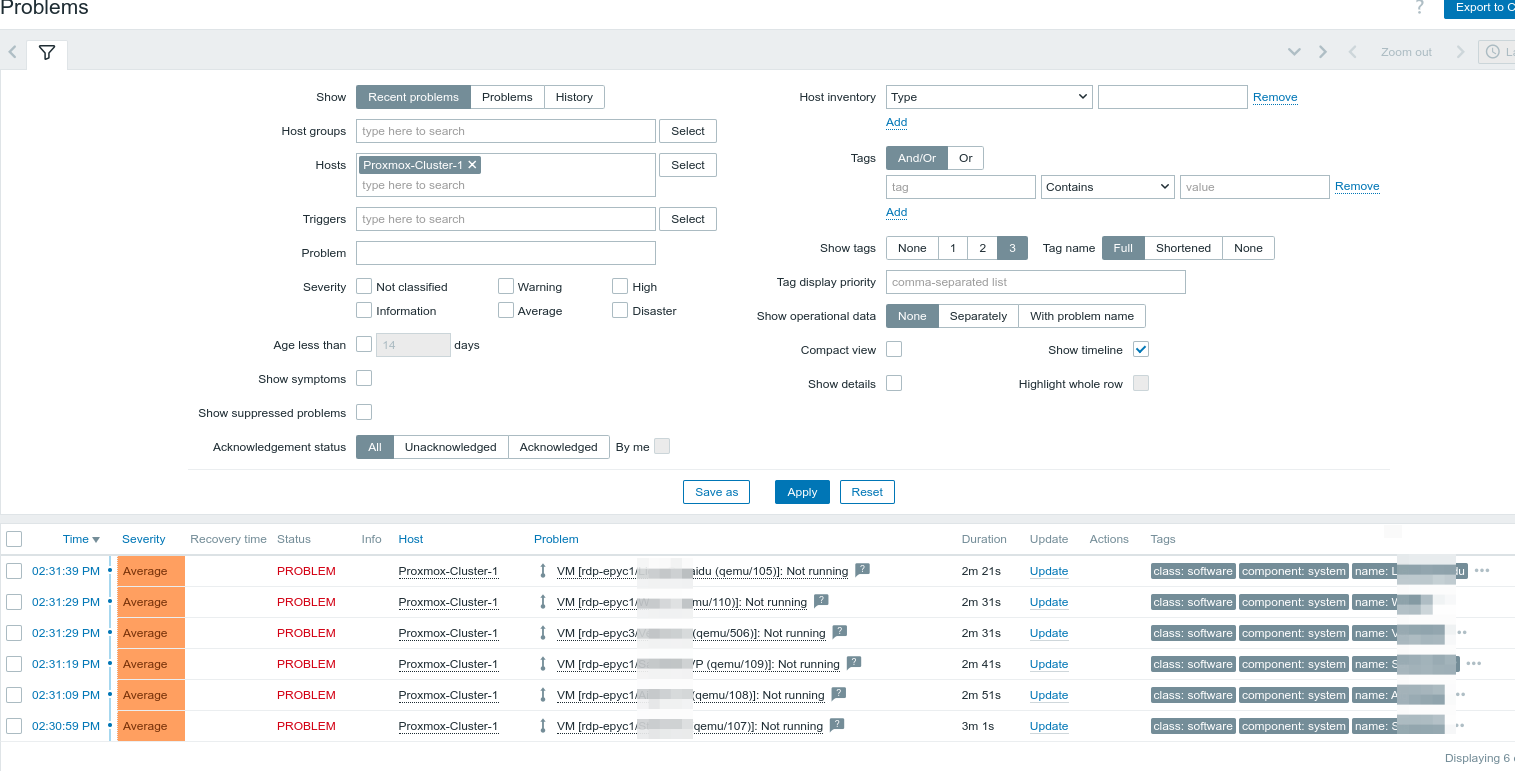The height and width of the screenshot is (771, 1515).
Task: Open help hint for qemu/105 problem
Action: click(862, 570)
